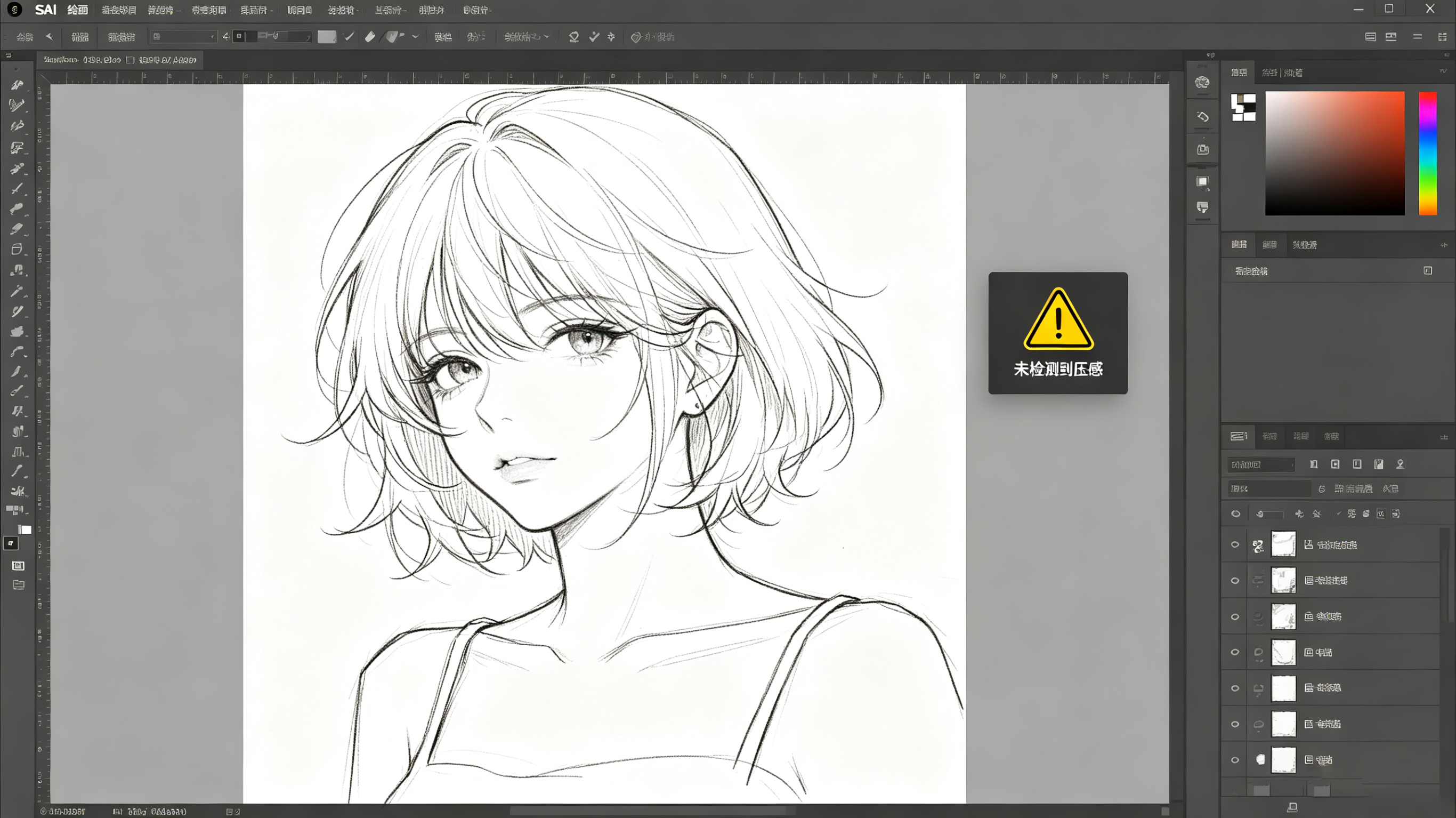
Task: Toggle the eye icon above the layer list
Action: (x=1235, y=514)
